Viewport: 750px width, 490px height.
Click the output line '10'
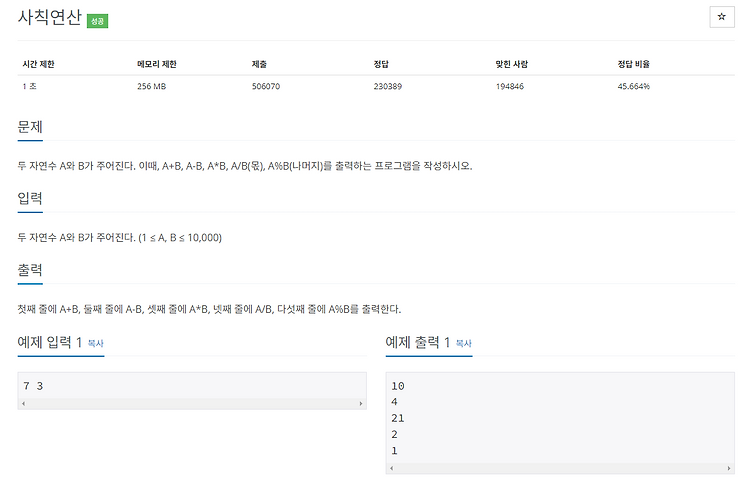(x=397, y=386)
